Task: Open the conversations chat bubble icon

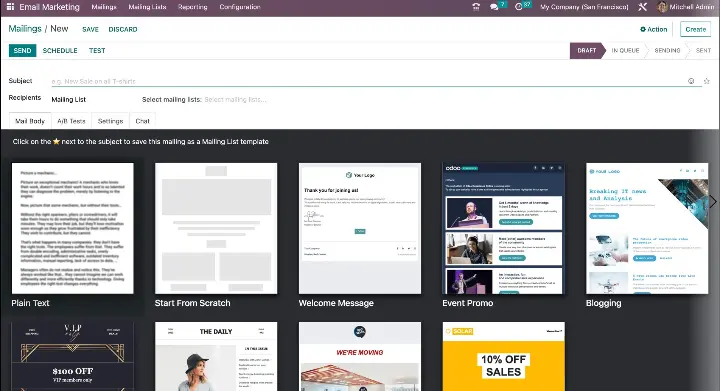Action: click(x=494, y=7)
